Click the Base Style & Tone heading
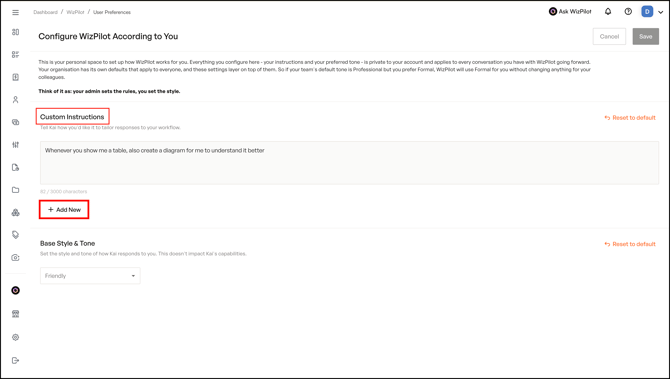670x379 pixels. (68, 244)
